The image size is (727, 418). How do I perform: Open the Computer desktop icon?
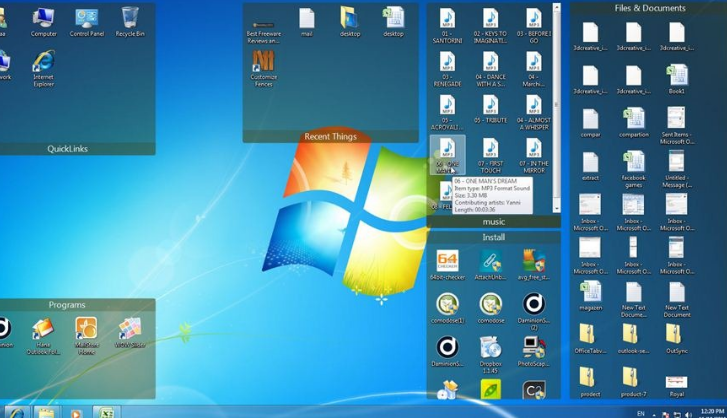44,21
